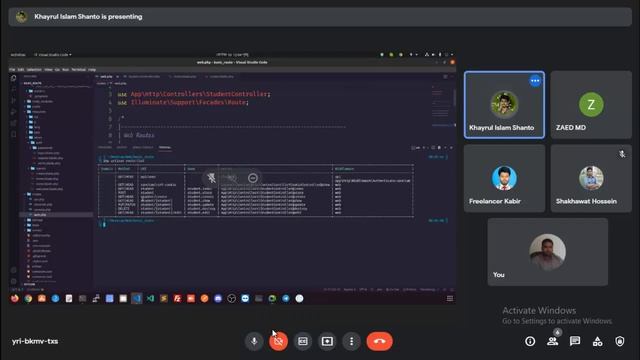Toggle closed captions
This screenshot has height=360, width=640.
(303, 341)
